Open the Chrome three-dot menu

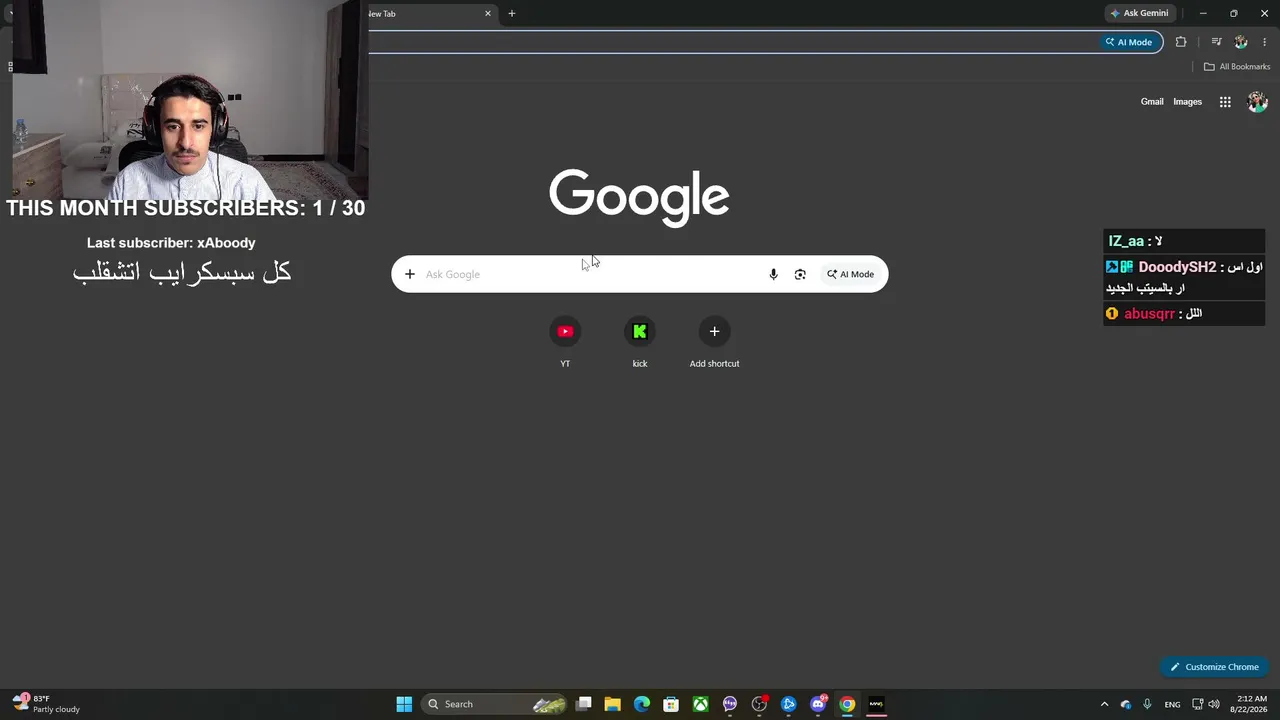[x=1265, y=42]
